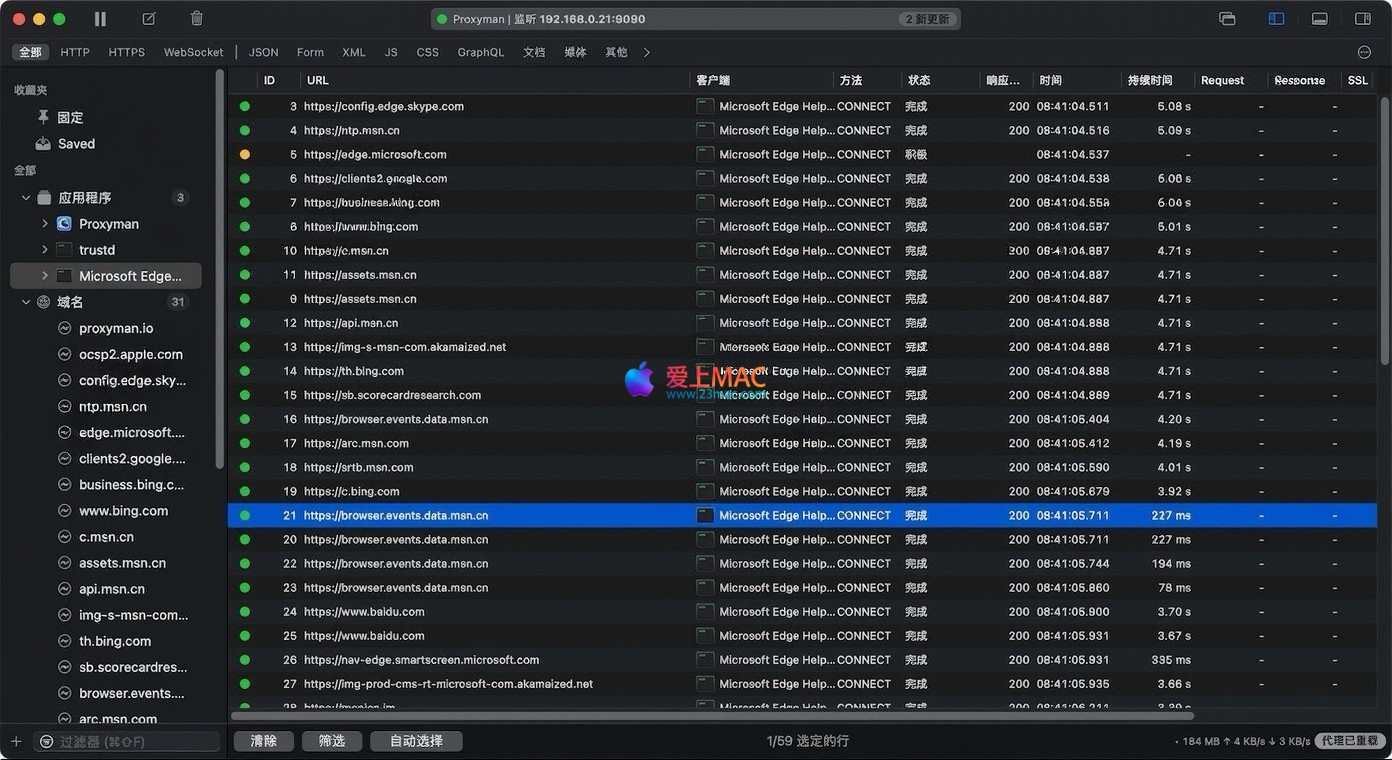This screenshot has height=760, width=1392.
Task: Collapse the 域名 domains section
Action: pos(26,302)
